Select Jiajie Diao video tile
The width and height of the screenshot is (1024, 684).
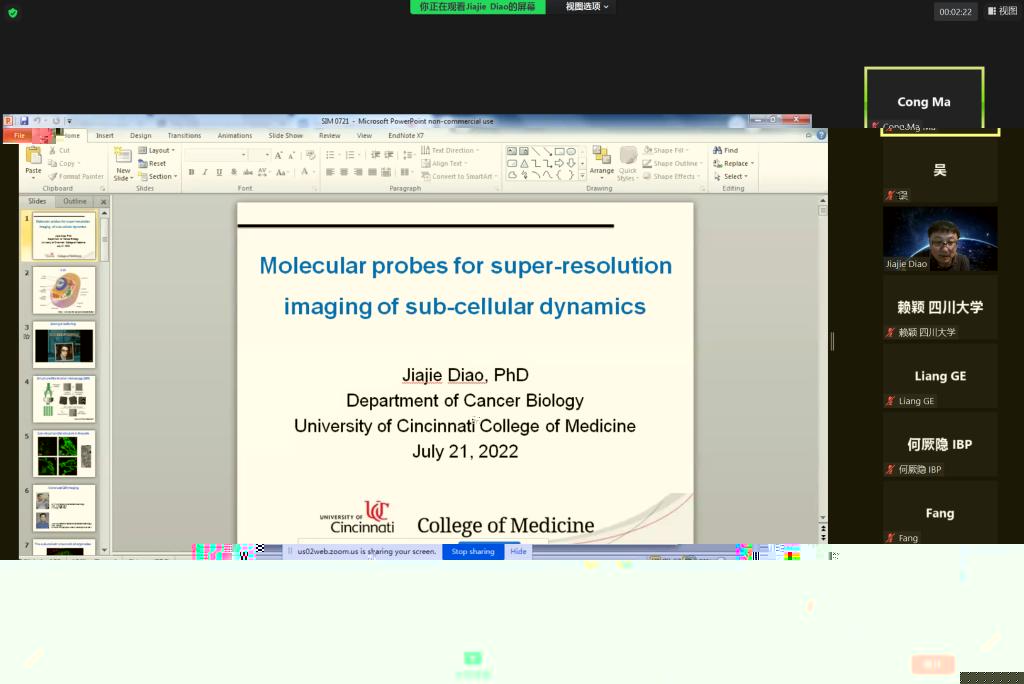[x=940, y=238]
